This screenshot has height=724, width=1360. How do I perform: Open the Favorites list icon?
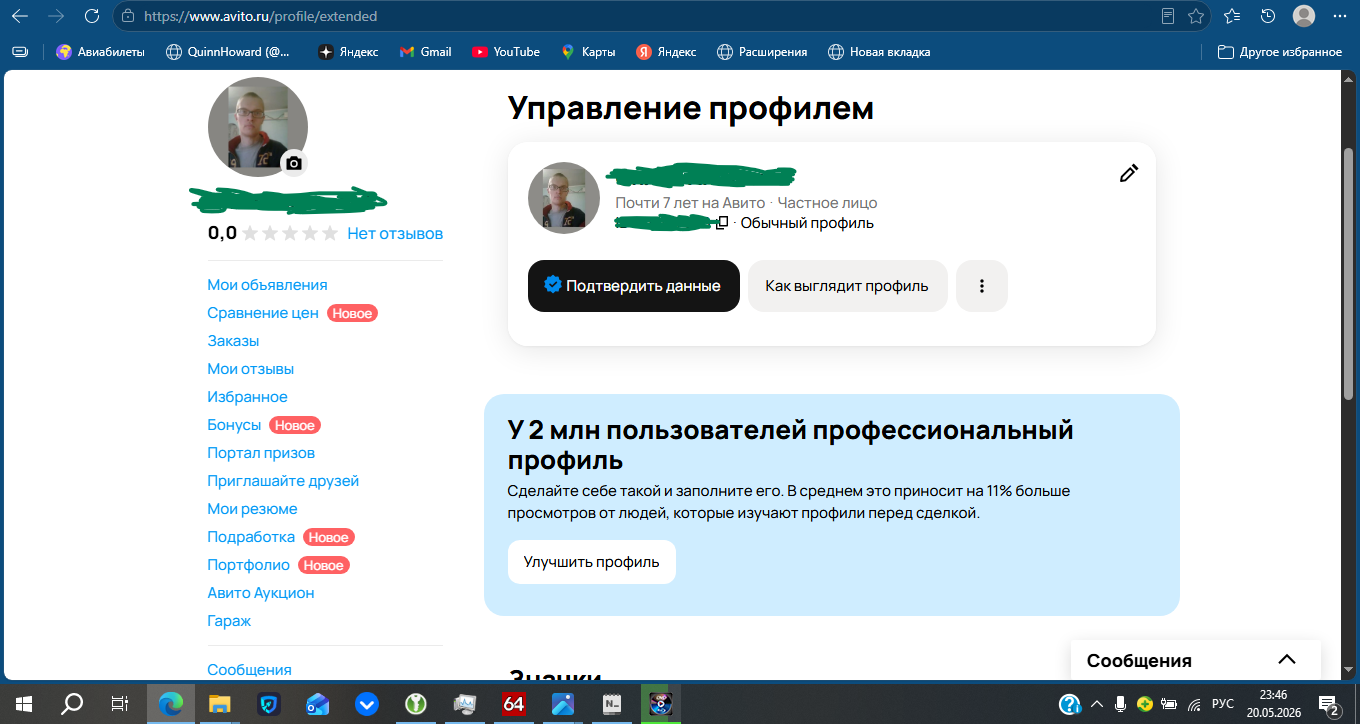coord(1232,16)
